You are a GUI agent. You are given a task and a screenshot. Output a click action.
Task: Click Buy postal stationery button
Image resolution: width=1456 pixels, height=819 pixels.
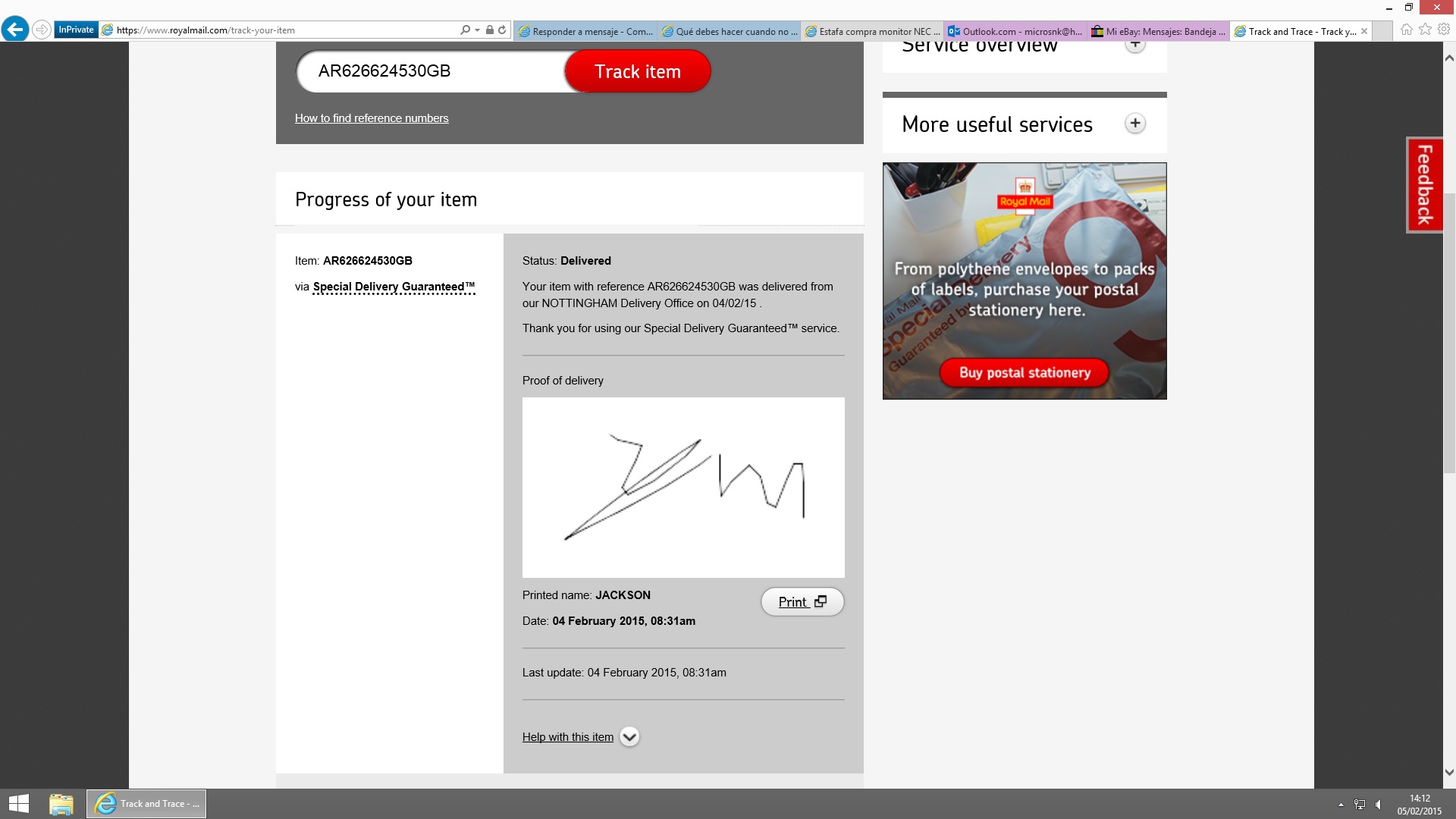1024,372
